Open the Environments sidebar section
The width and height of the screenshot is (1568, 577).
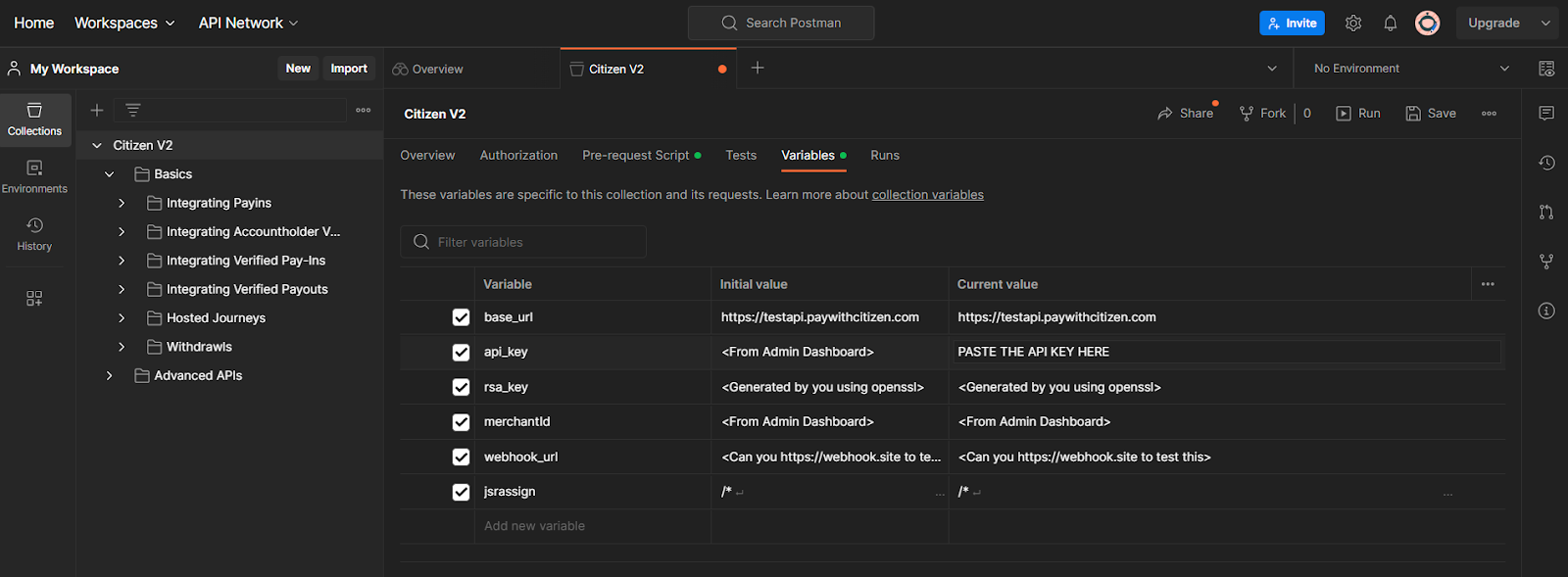(34, 177)
